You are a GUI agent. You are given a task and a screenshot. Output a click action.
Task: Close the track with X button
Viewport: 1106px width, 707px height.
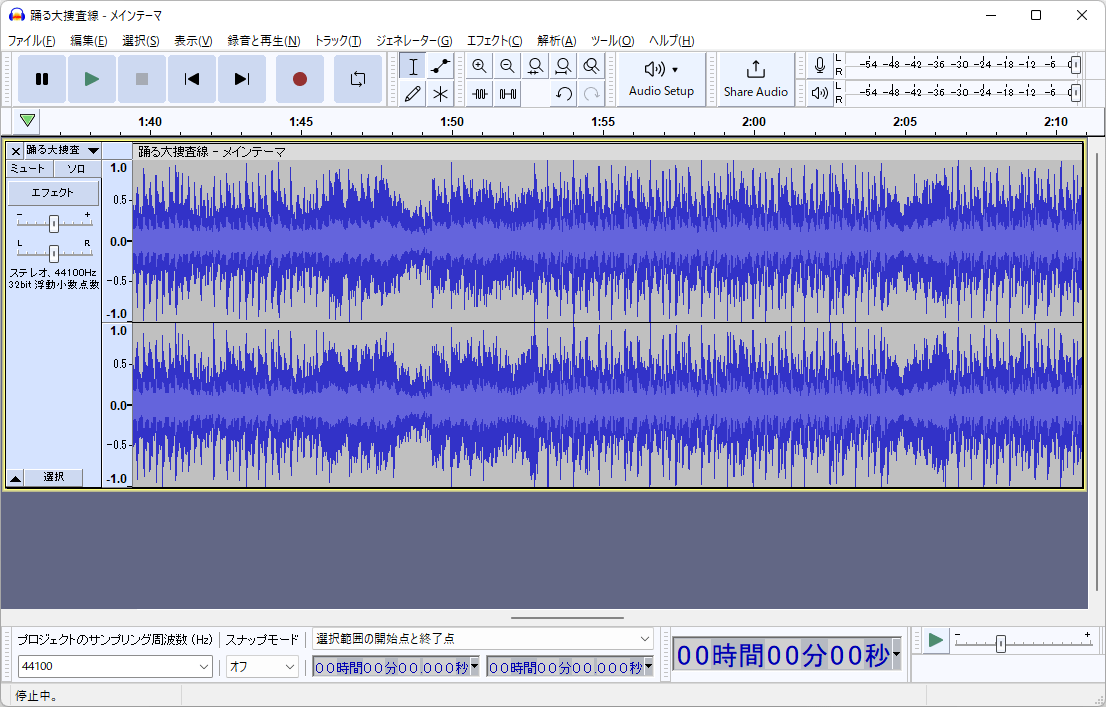click(x=16, y=151)
